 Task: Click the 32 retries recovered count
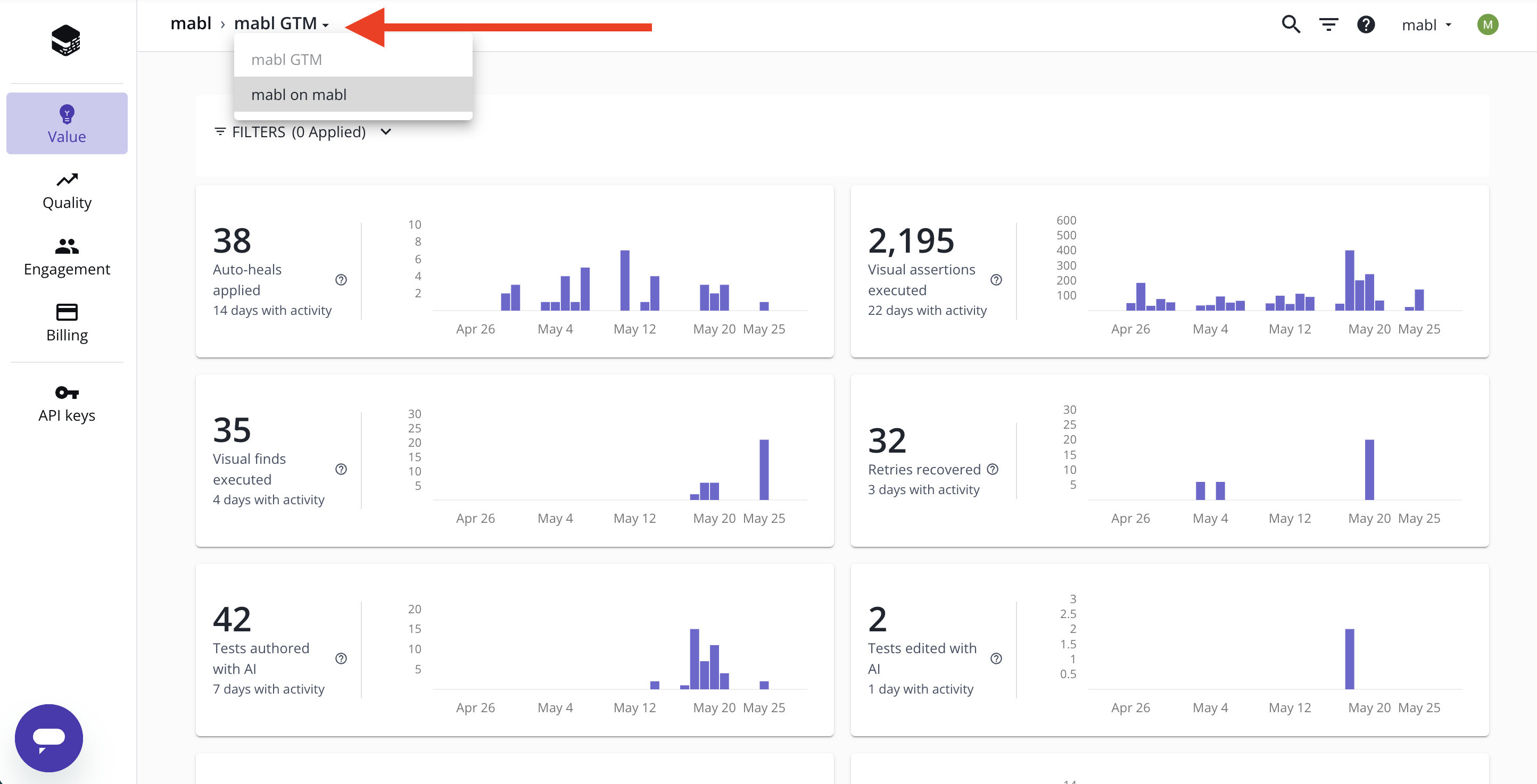pyautogui.click(x=887, y=440)
